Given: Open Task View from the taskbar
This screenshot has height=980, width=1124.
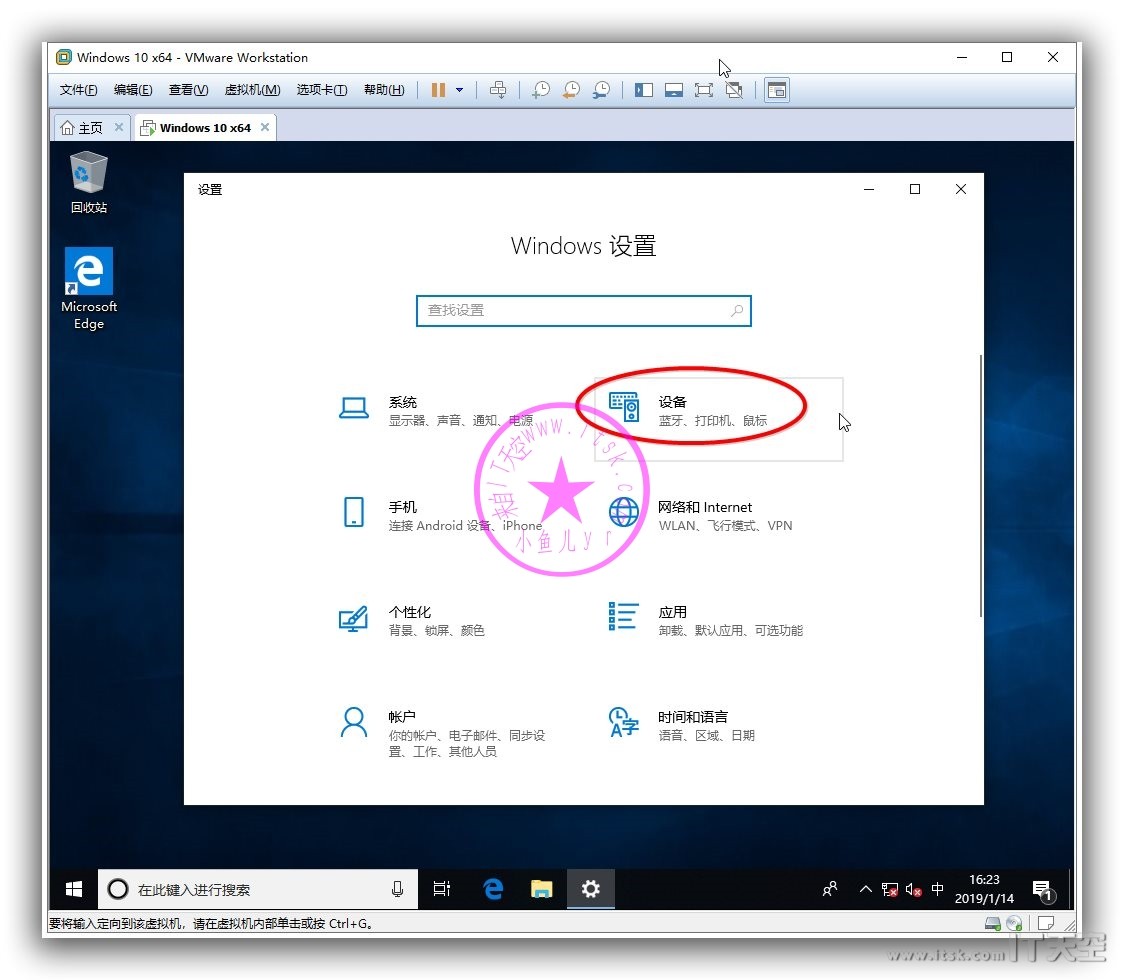Looking at the screenshot, I should [x=442, y=890].
